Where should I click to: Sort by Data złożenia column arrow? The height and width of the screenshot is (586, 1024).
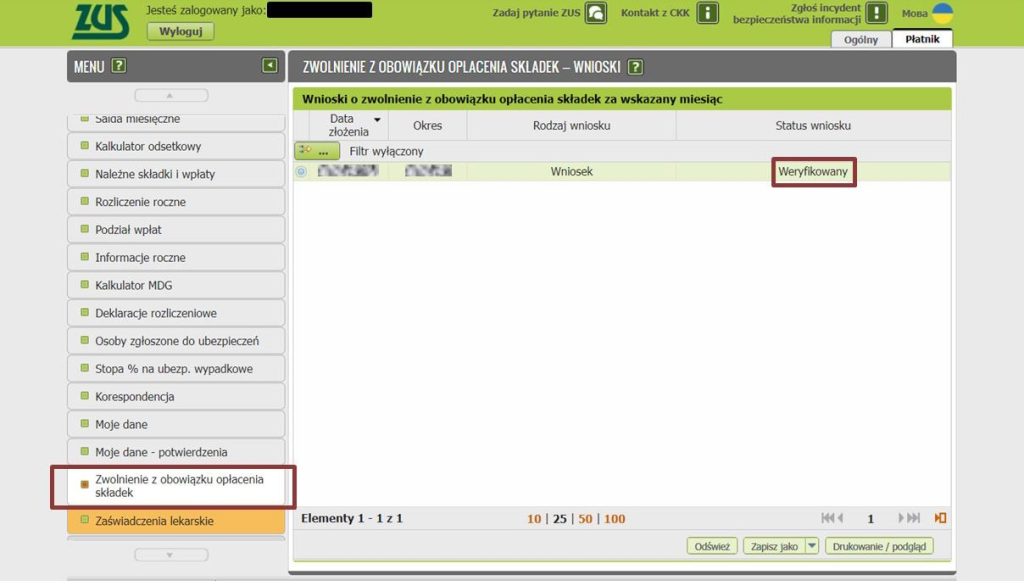[x=377, y=119]
